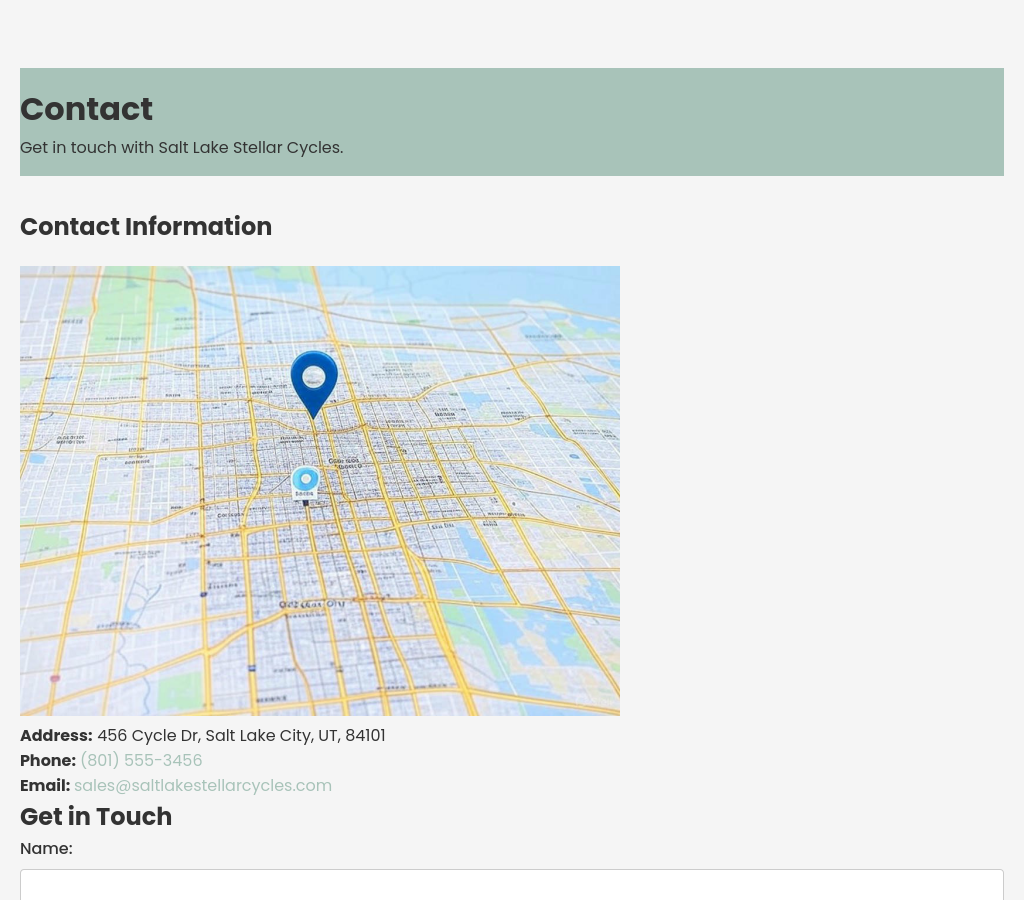
Task: Click the "Email:" bold label
Action: pos(45,785)
